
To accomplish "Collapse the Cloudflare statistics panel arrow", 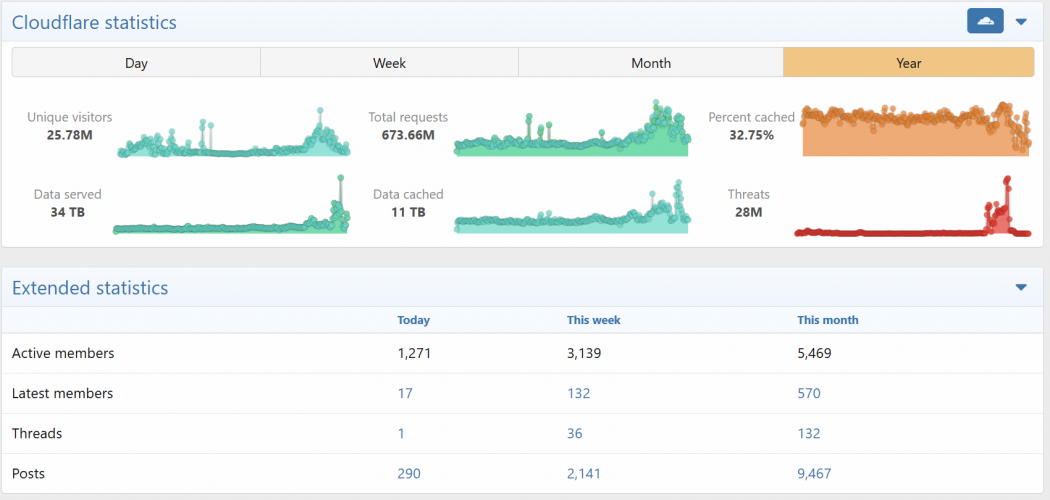I will (1021, 22).
